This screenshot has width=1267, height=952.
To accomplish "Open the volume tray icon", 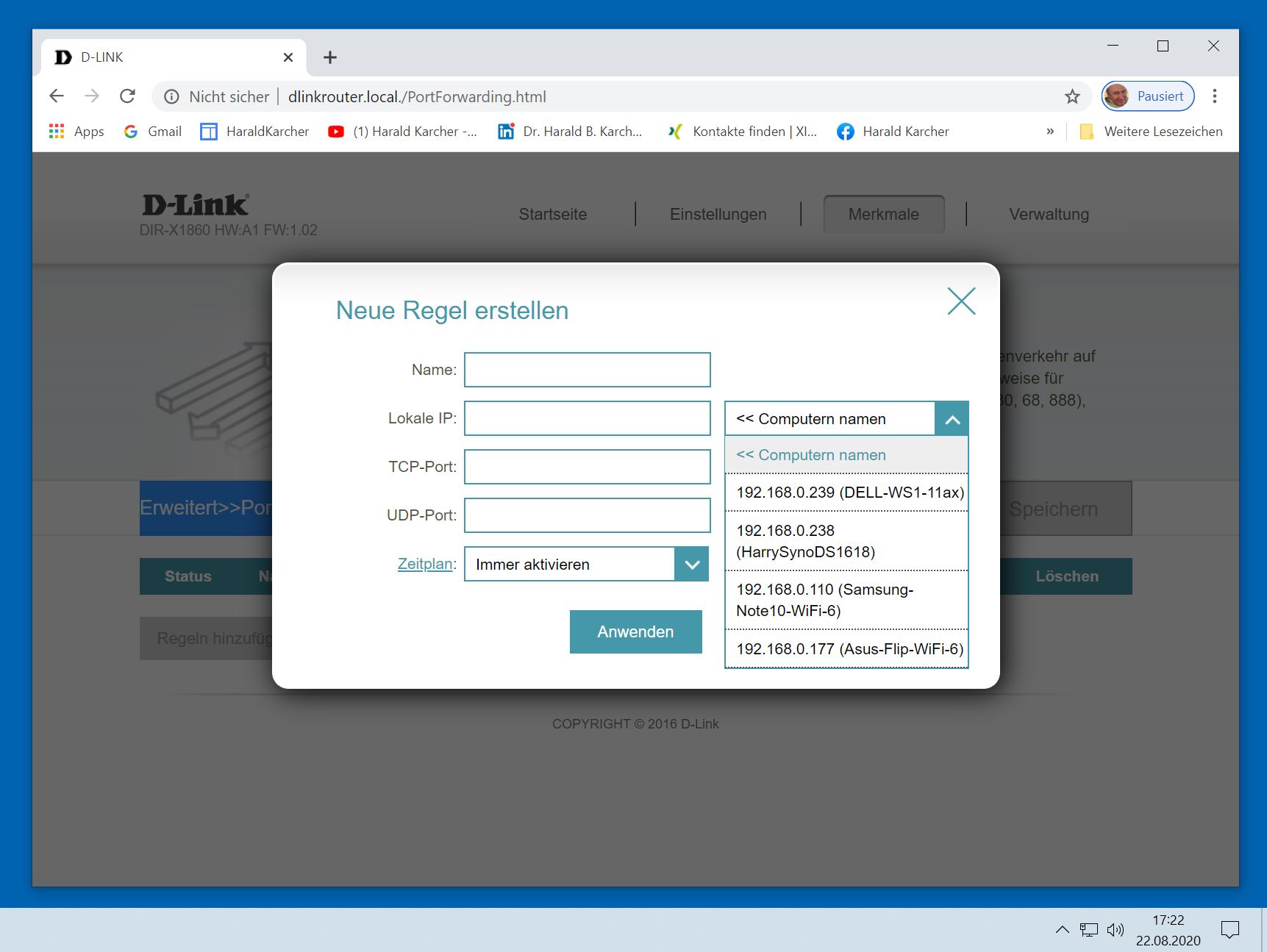I will (1116, 930).
